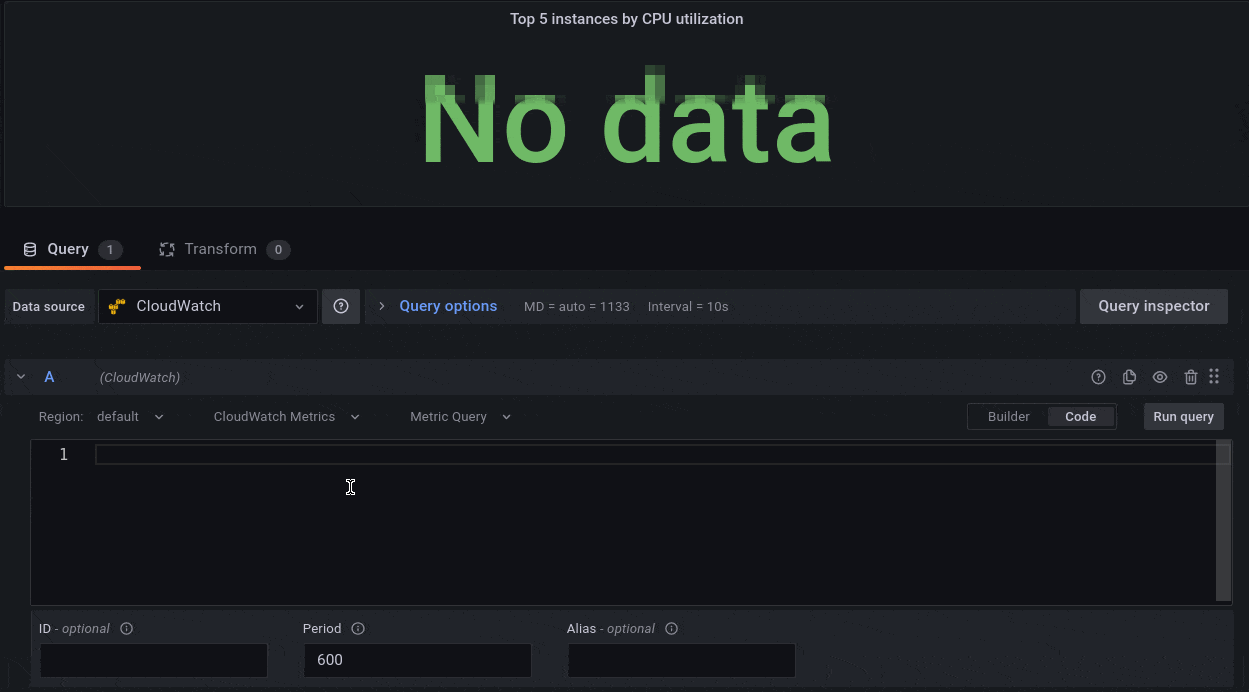
Task: Collapse query A with the chevron
Action: 20,377
